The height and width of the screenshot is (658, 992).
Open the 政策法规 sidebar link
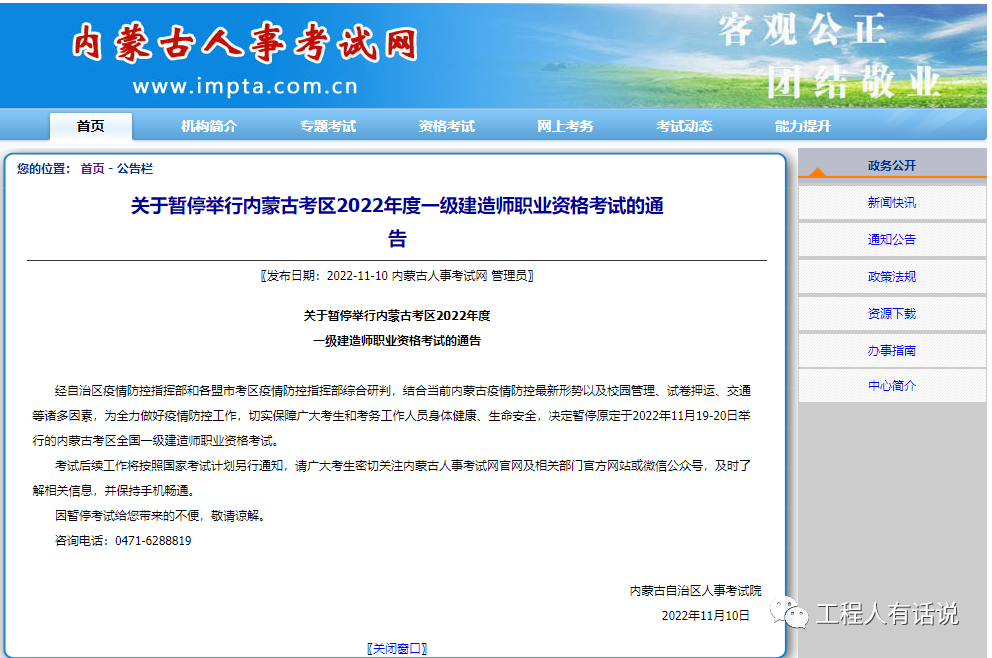[892, 276]
